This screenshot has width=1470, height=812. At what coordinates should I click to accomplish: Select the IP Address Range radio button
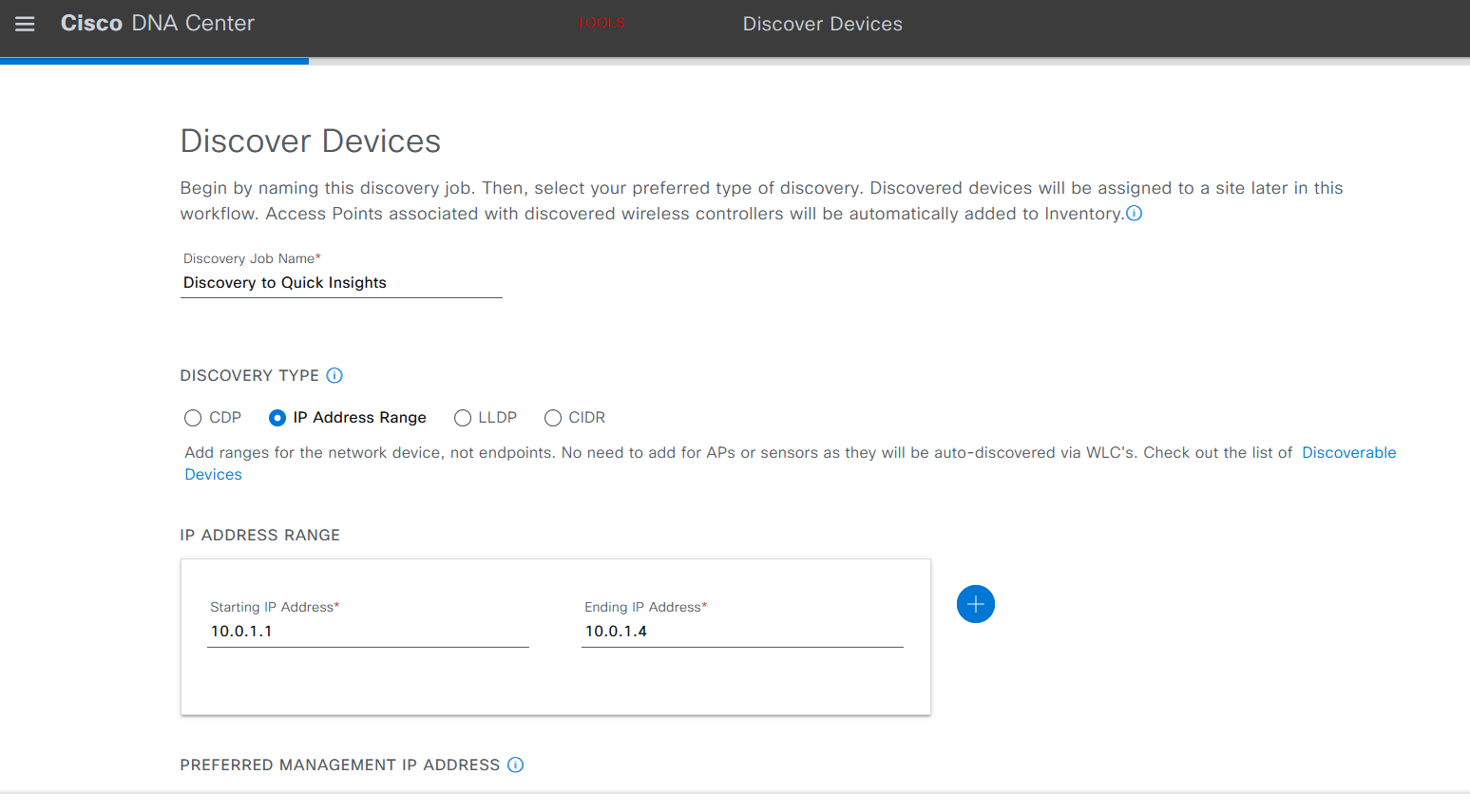(277, 418)
